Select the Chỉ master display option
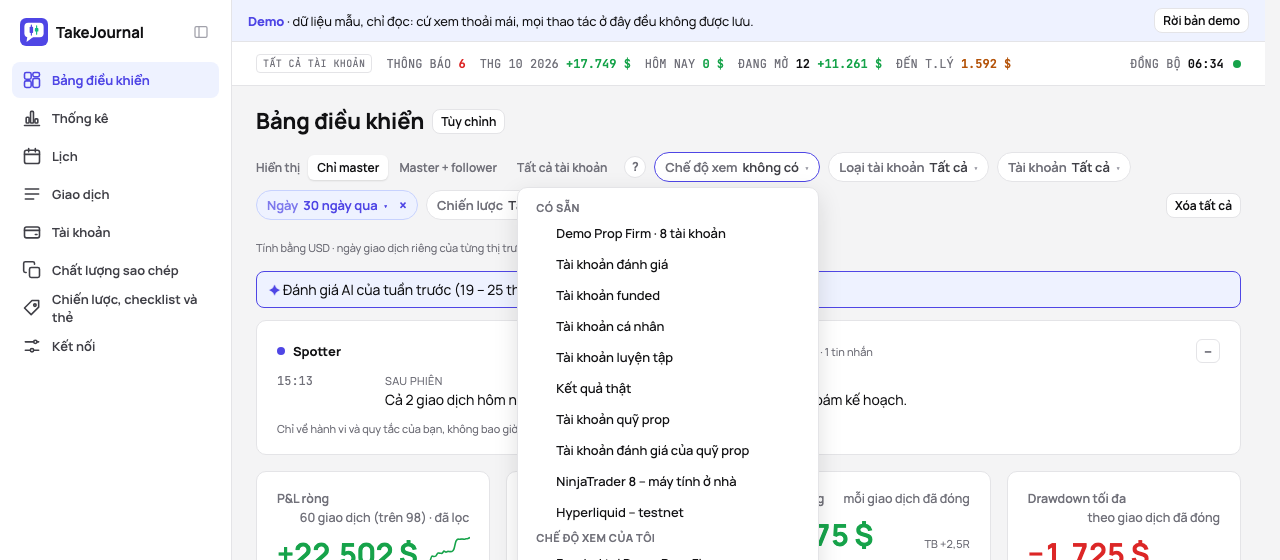Image resolution: width=1280 pixels, height=560 pixels. [x=348, y=167]
